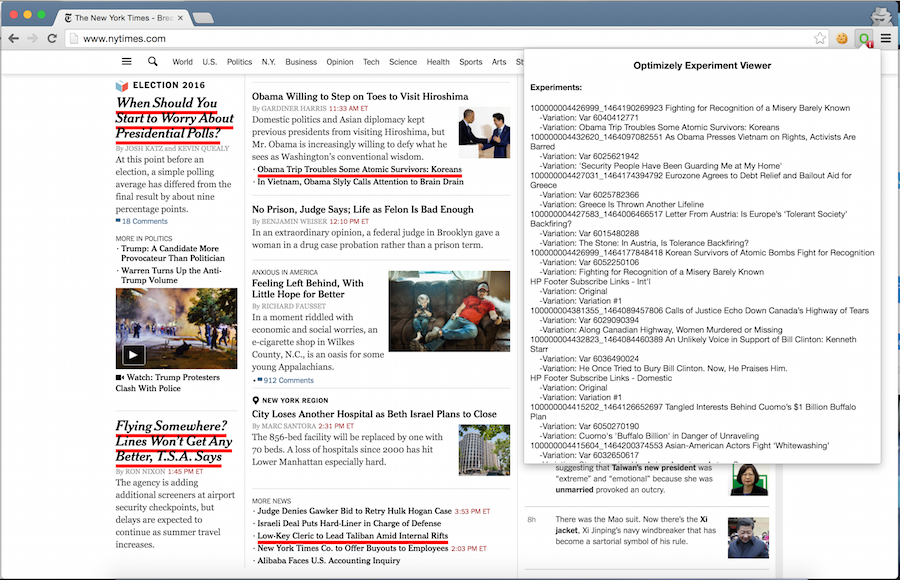Screen dimensions: 900x580
Task: Open 'Judge Denies Gawker Bid to Retry Hulk Hogan Case'
Action: [x=354, y=511]
